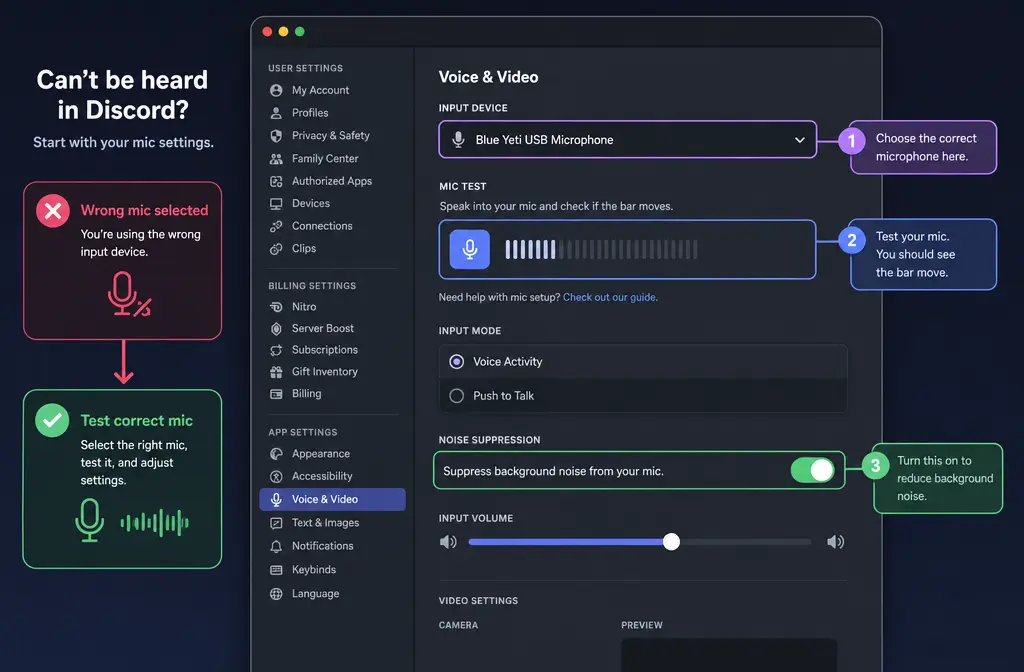Click the Clips icon in sidebar
The width and height of the screenshot is (1024, 672).
click(x=276, y=249)
